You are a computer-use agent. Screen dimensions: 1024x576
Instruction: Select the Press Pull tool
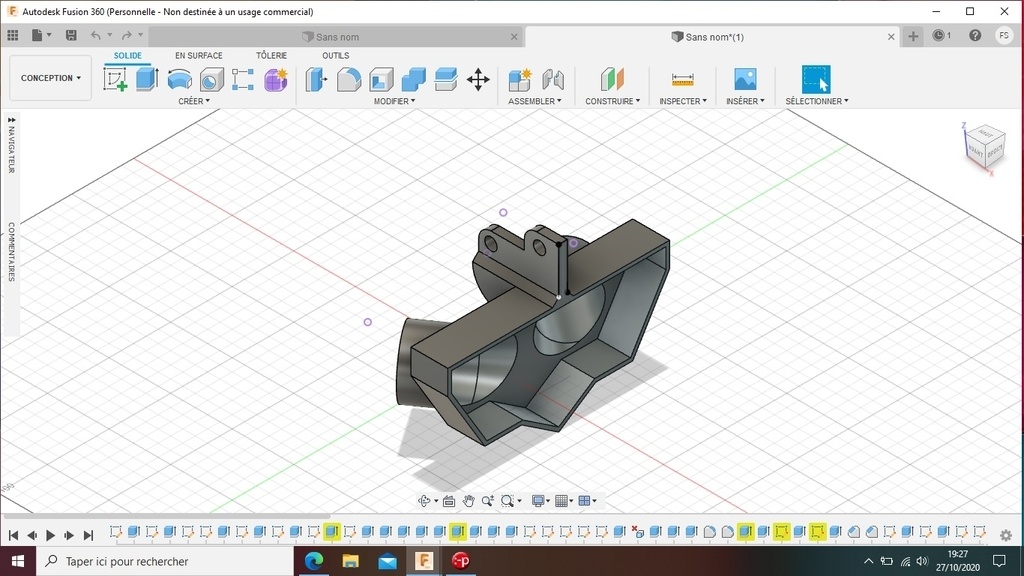coord(317,80)
